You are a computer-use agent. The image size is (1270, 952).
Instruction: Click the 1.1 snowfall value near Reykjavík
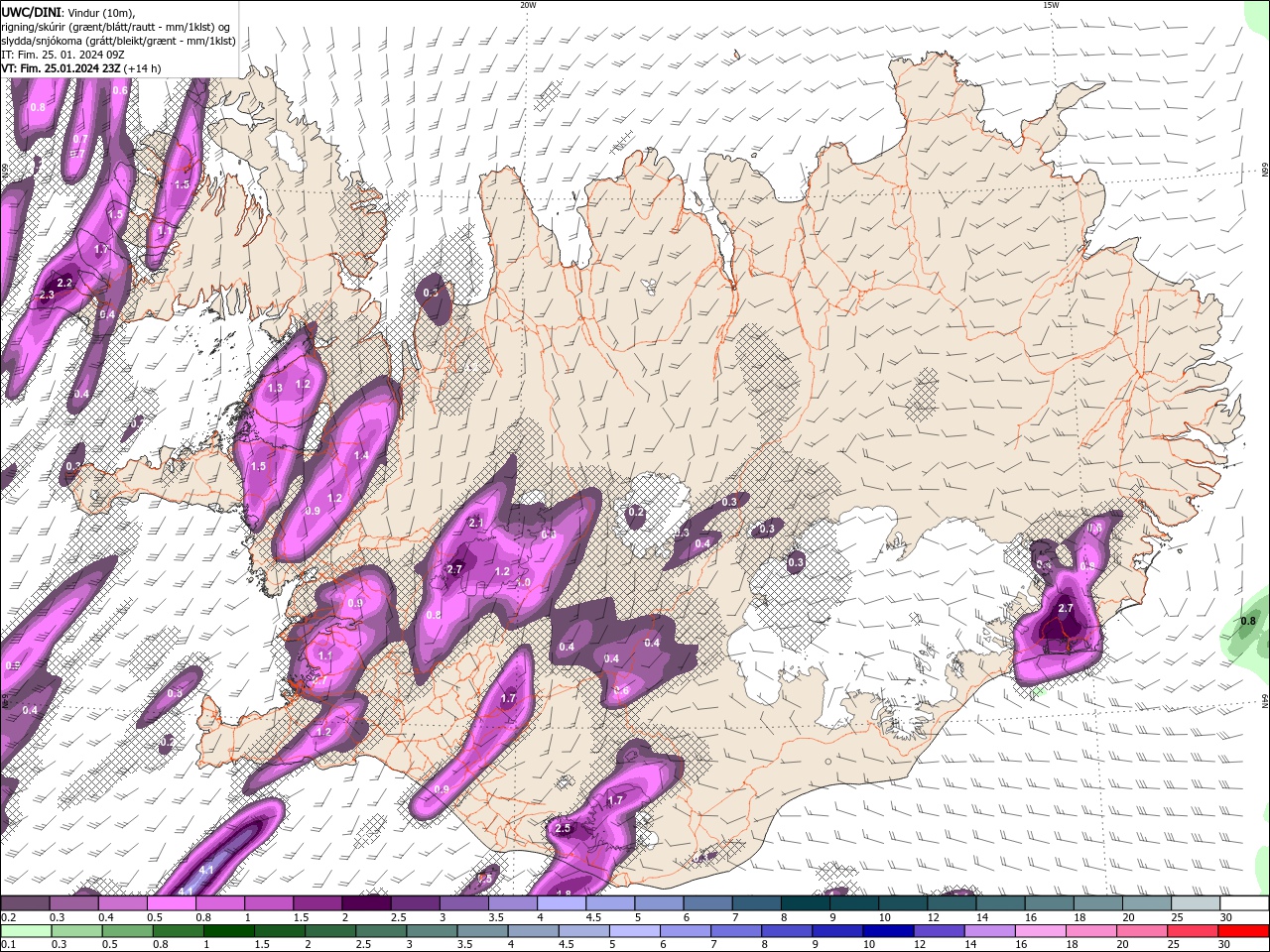tap(325, 655)
